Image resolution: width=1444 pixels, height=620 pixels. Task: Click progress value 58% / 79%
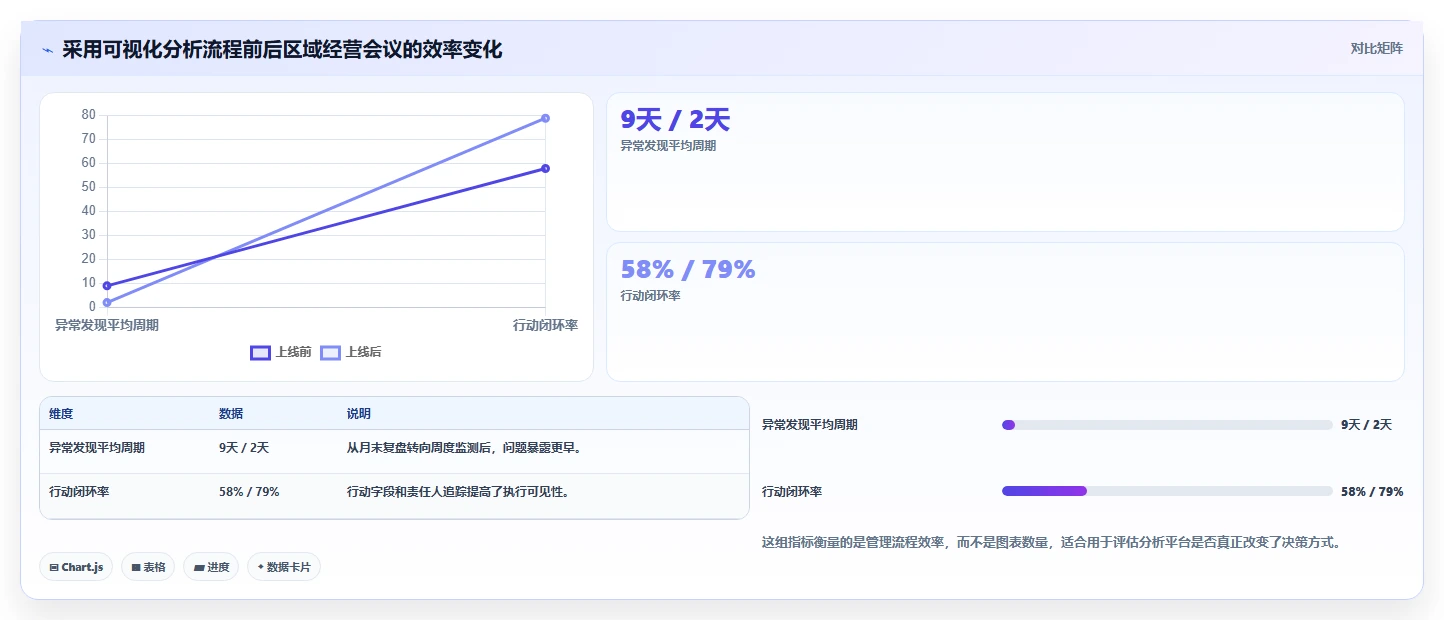1372,492
